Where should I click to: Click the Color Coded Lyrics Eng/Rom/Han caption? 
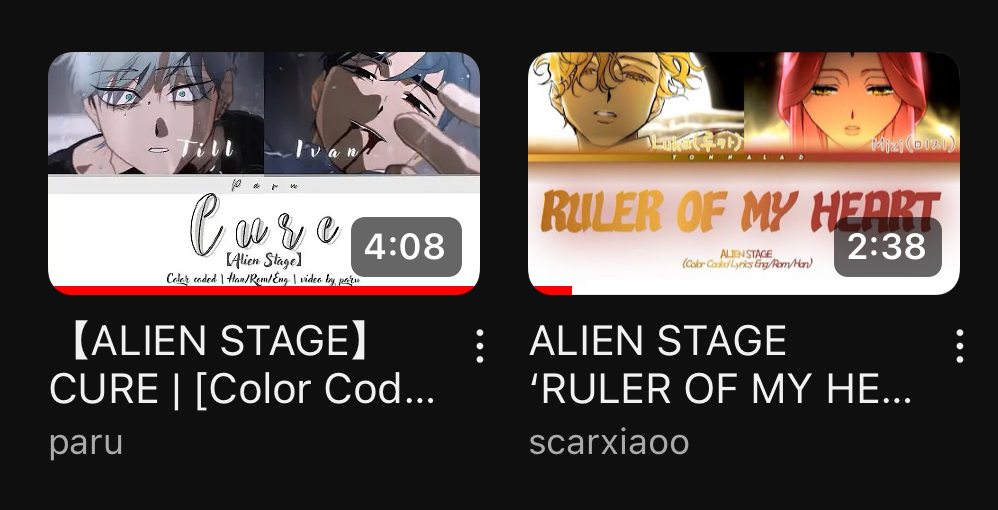pyautogui.click(x=747, y=264)
